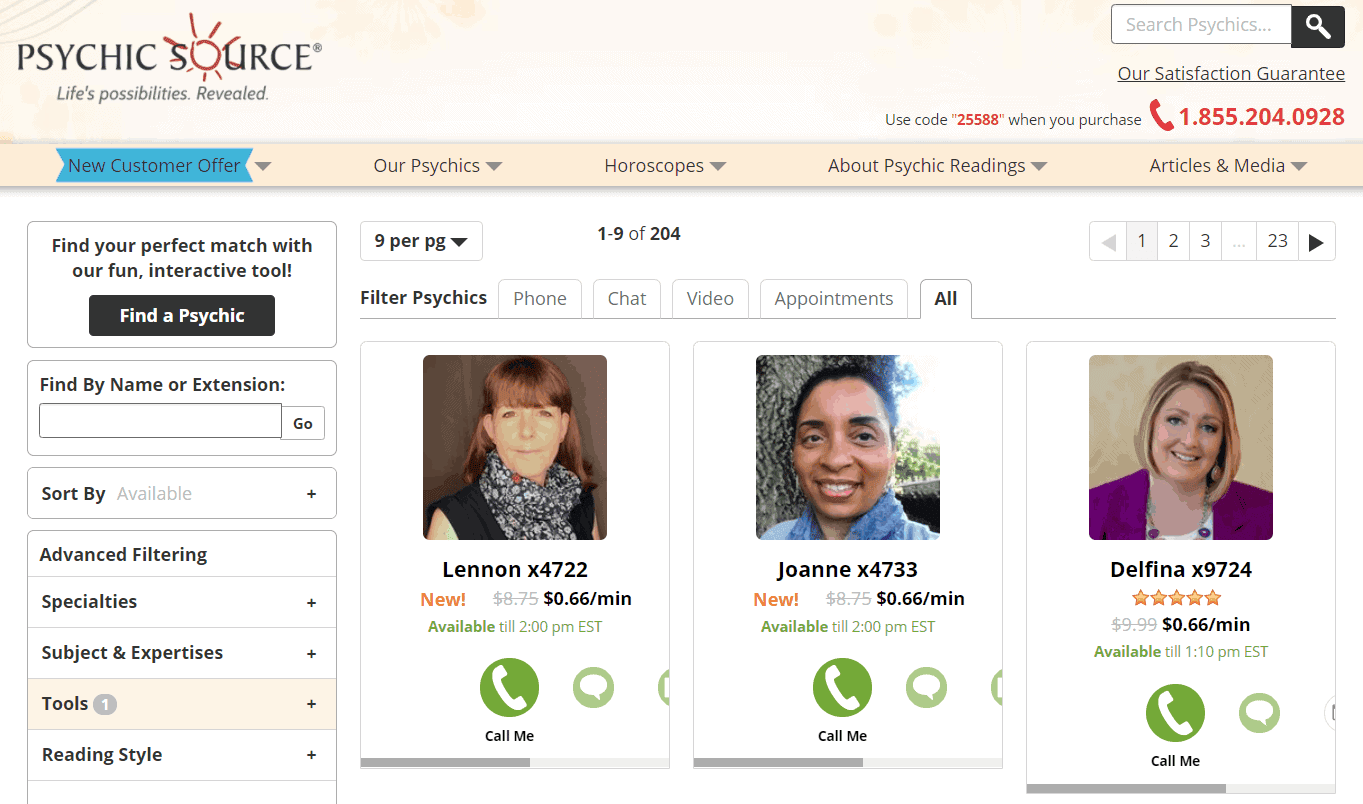Click the "1-9 of 204" results count
Screen dimensions: 1363x804
pyautogui.click(x=639, y=234)
